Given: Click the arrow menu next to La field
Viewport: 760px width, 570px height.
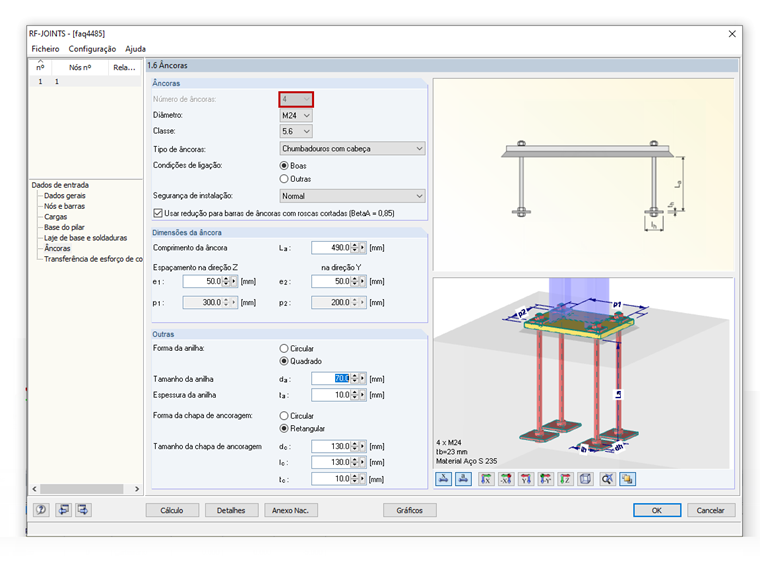Looking at the screenshot, I should coord(363,248).
